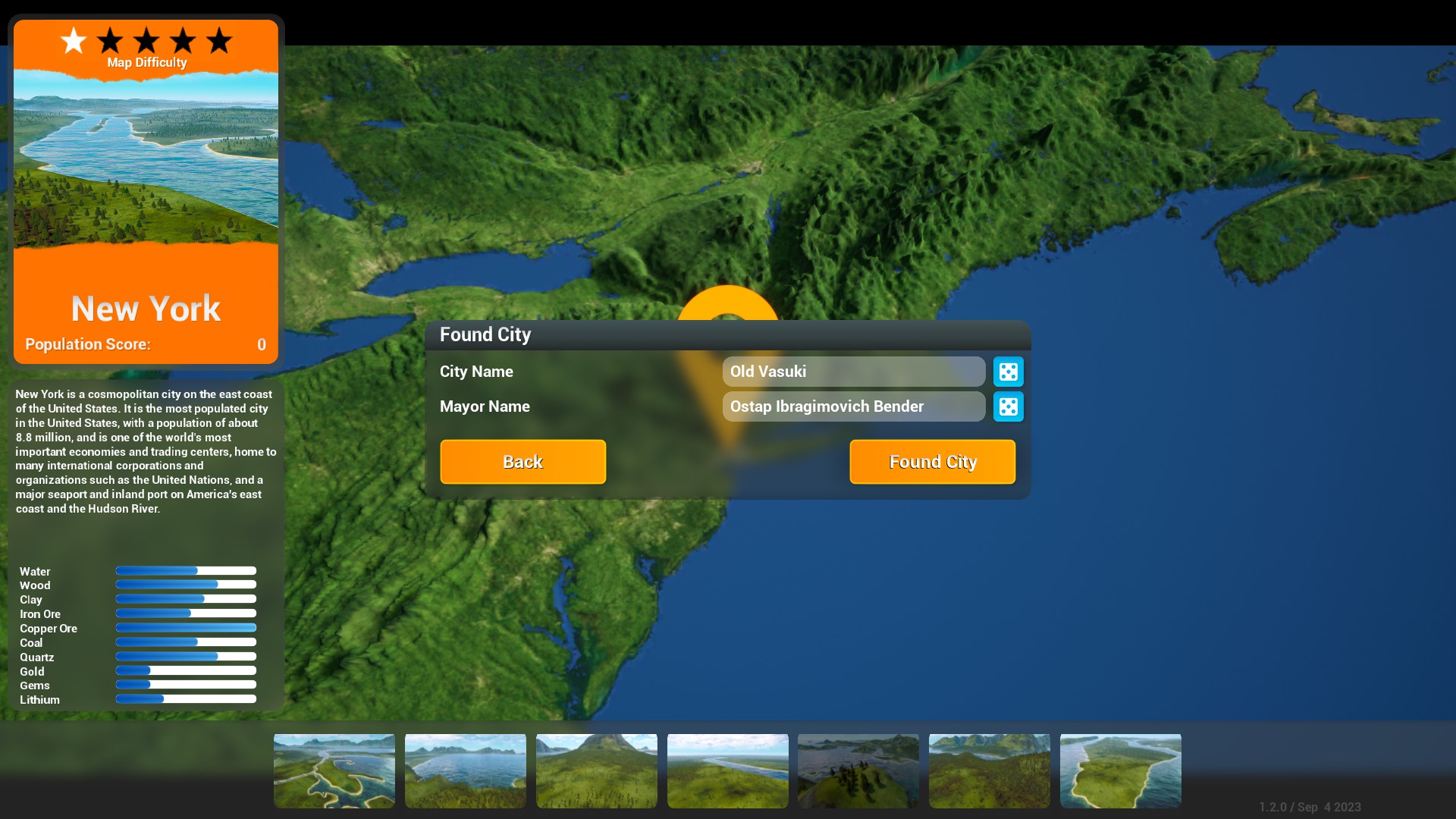1456x819 pixels.
Task: Click the New York map preview image
Action: [146, 158]
